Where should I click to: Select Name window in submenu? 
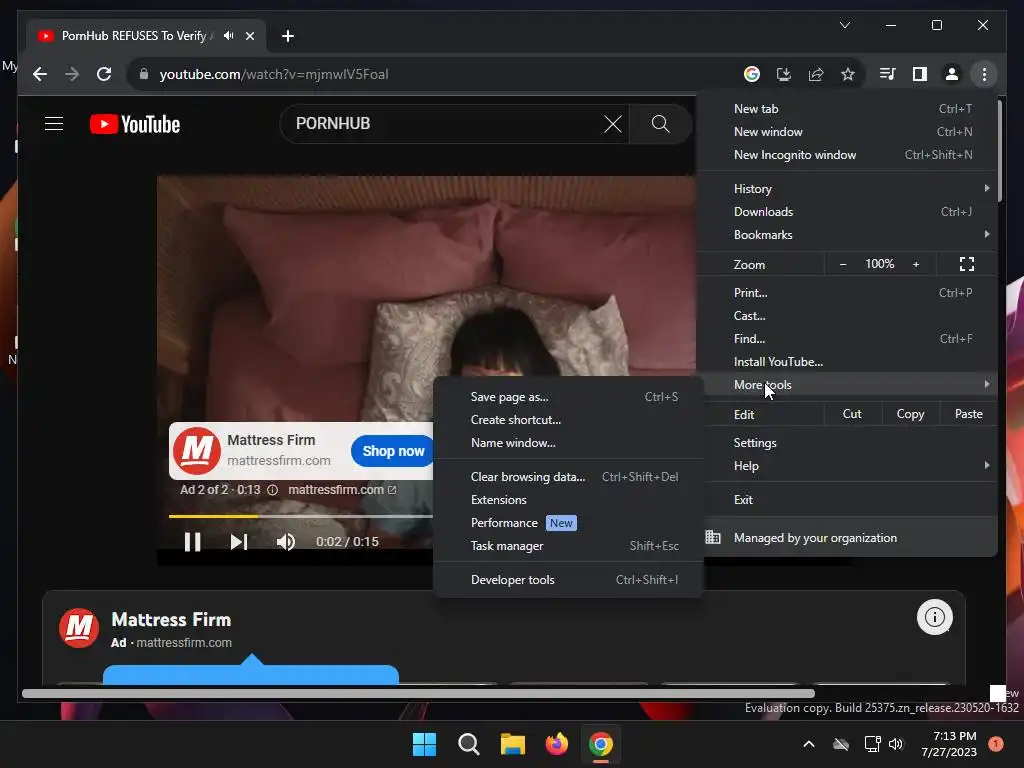pyautogui.click(x=568, y=443)
